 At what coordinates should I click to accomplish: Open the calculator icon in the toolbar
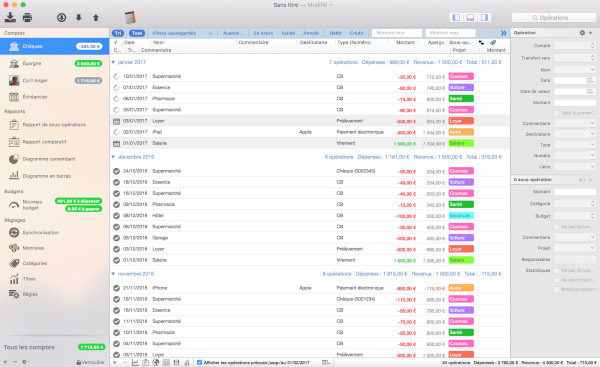tap(130, 17)
